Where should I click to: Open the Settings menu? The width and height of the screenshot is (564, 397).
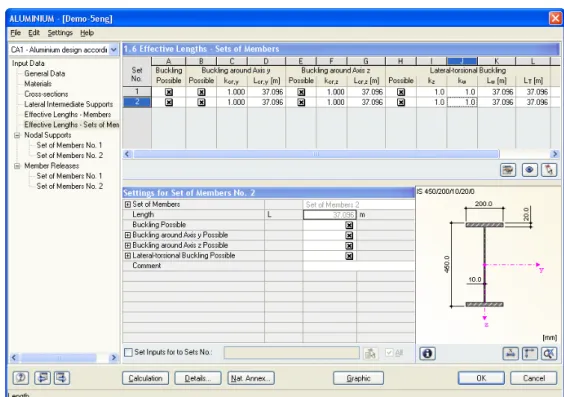click(60, 33)
